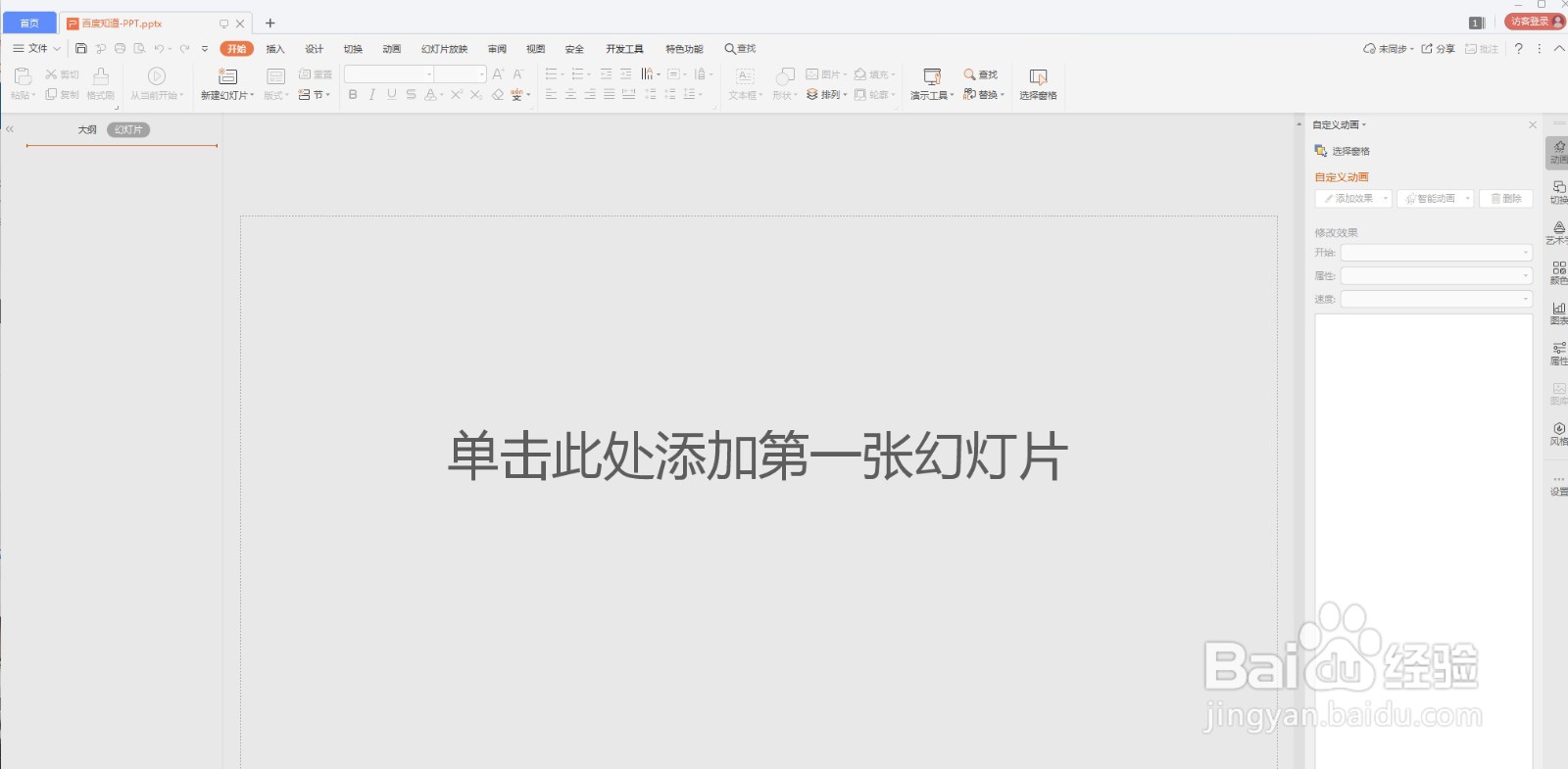Click the Undo arrow icon
The height and width of the screenshot is (769, 1568).
[x=159, y=48]
